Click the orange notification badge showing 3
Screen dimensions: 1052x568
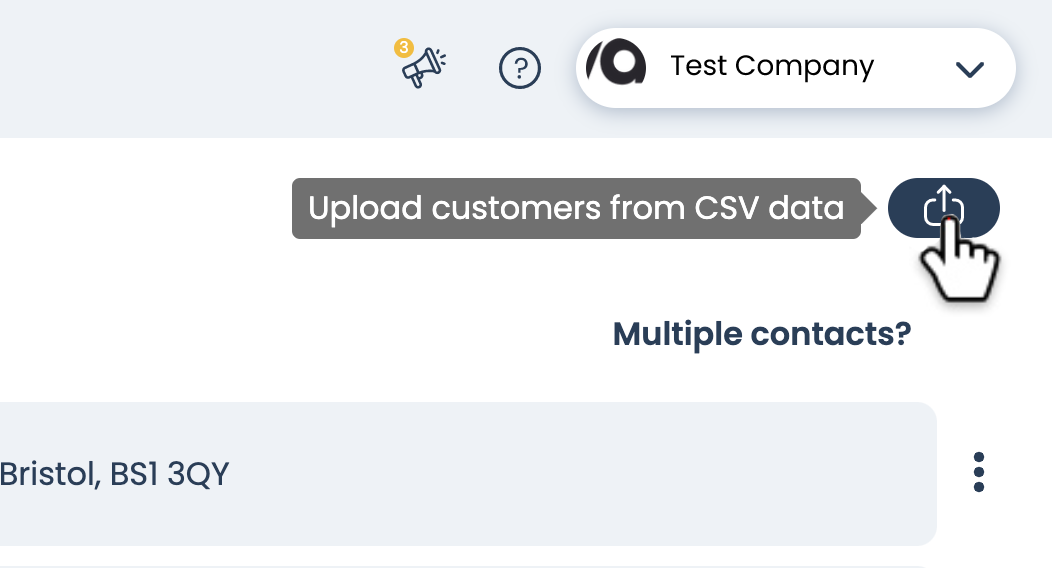(404, 47)
